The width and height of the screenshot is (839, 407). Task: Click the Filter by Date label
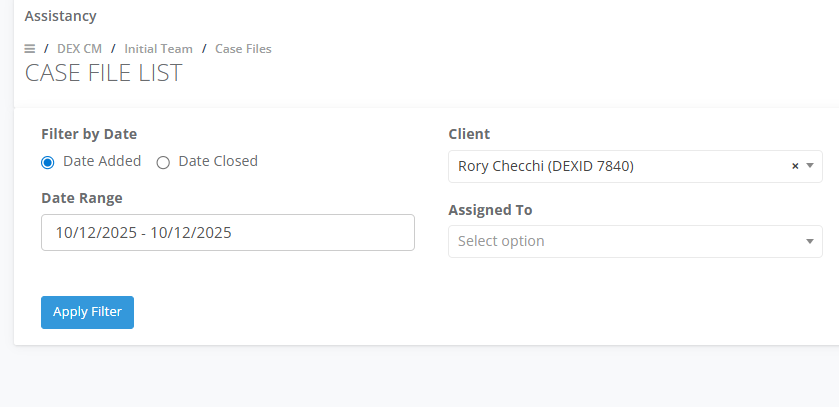click(x=89, y=134)
